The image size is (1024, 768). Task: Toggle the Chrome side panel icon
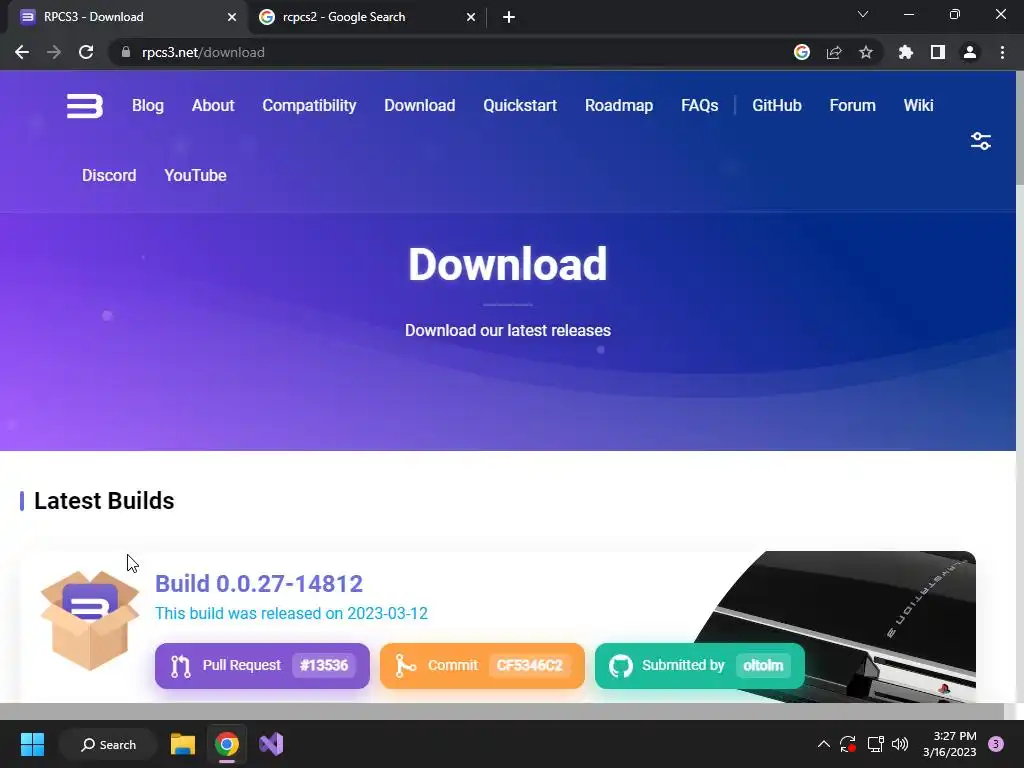click(x=938, y=52)
